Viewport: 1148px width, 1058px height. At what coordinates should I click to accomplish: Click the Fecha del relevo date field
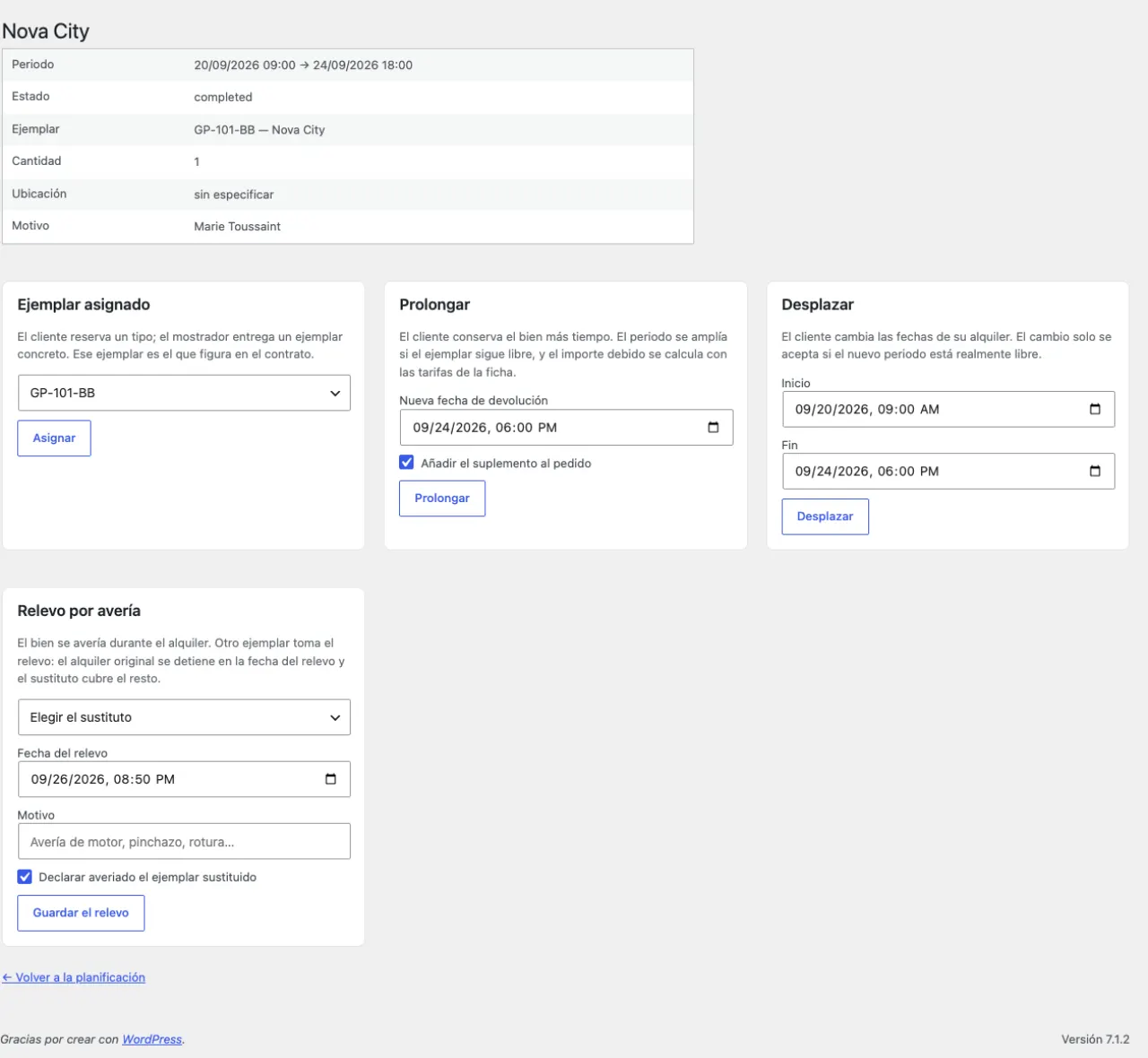pos(184,779)
